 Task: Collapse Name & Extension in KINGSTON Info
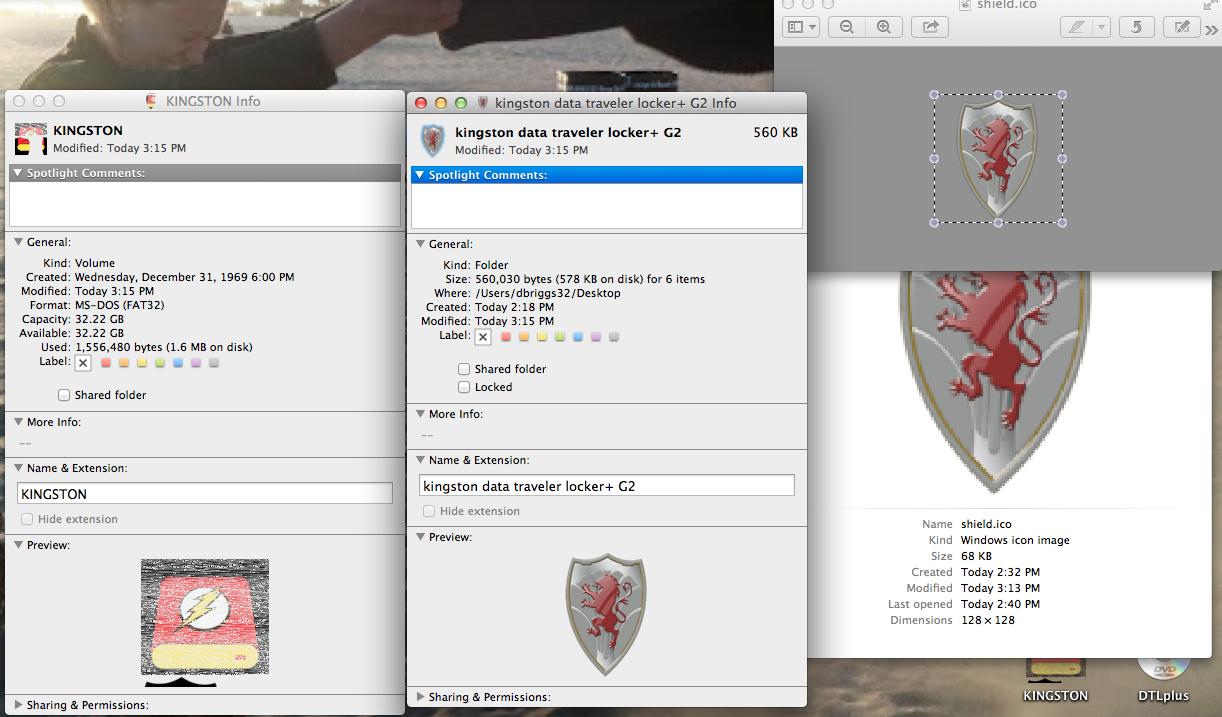[x=18, y=468]
